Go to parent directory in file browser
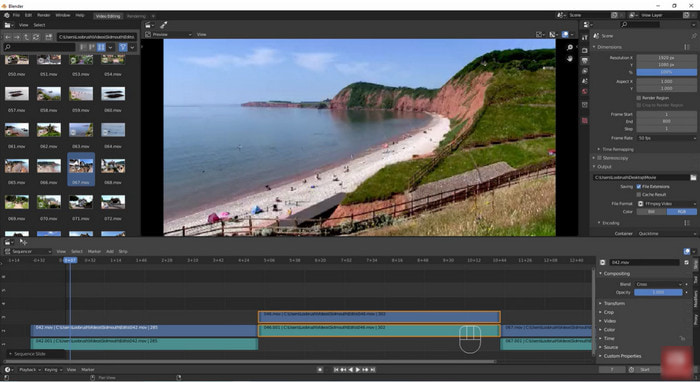700x382 pixels. pyautogui.click(x=26, y=37)
